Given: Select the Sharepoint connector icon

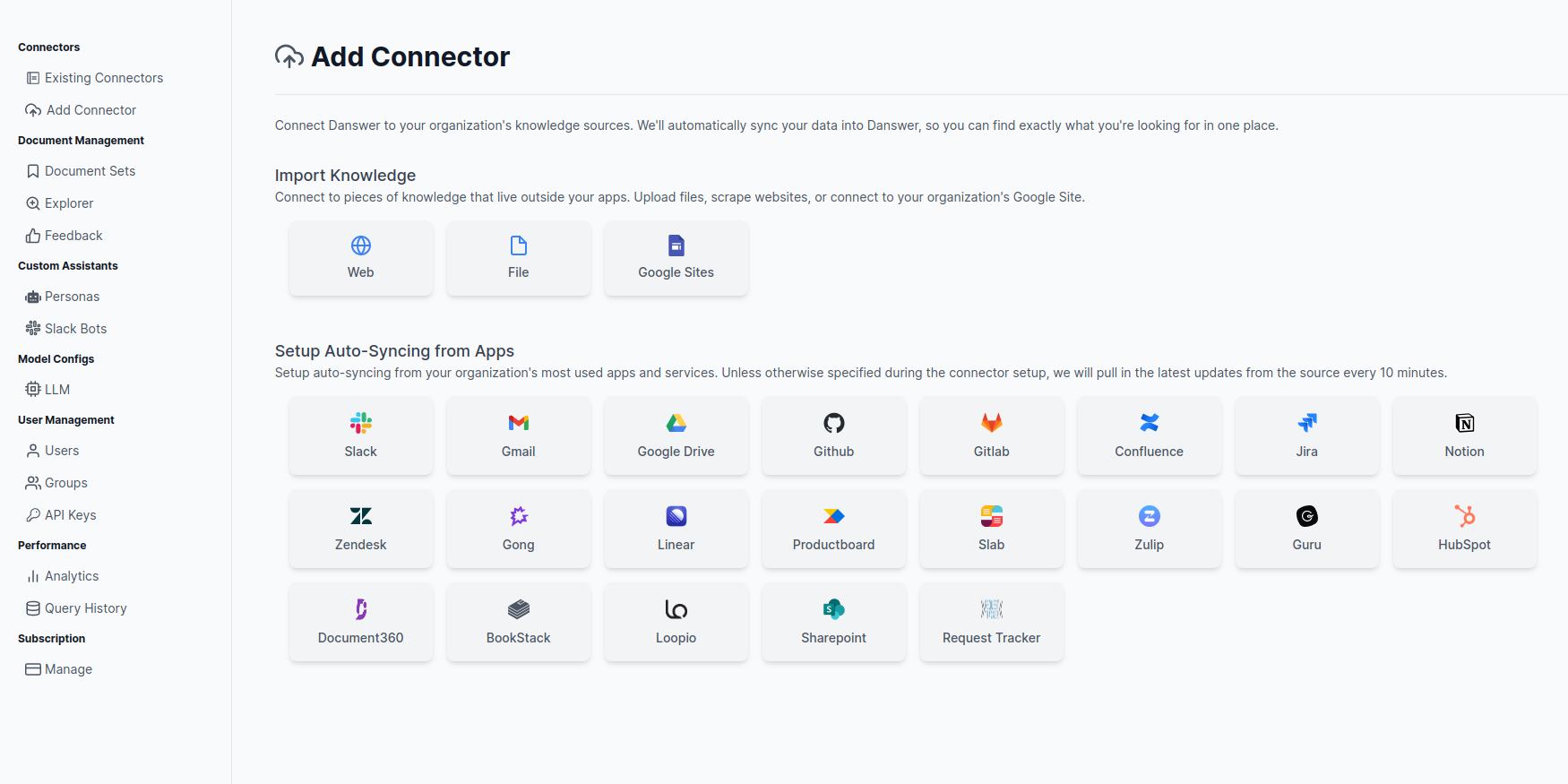Looking at the screenshot, I should [x=834, y=609].
